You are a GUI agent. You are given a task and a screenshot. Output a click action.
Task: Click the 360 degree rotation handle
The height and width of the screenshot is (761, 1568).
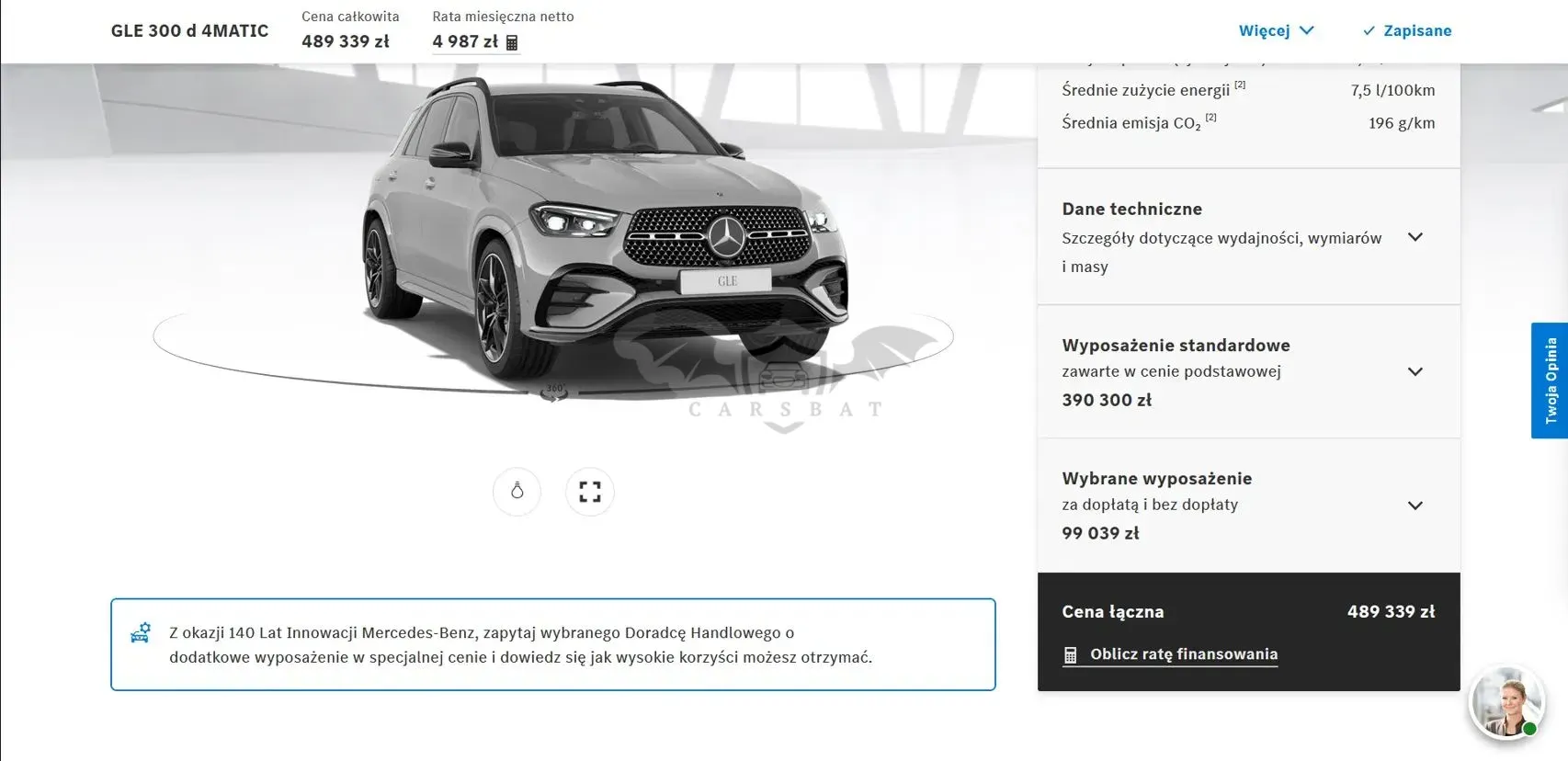[554, 392]
